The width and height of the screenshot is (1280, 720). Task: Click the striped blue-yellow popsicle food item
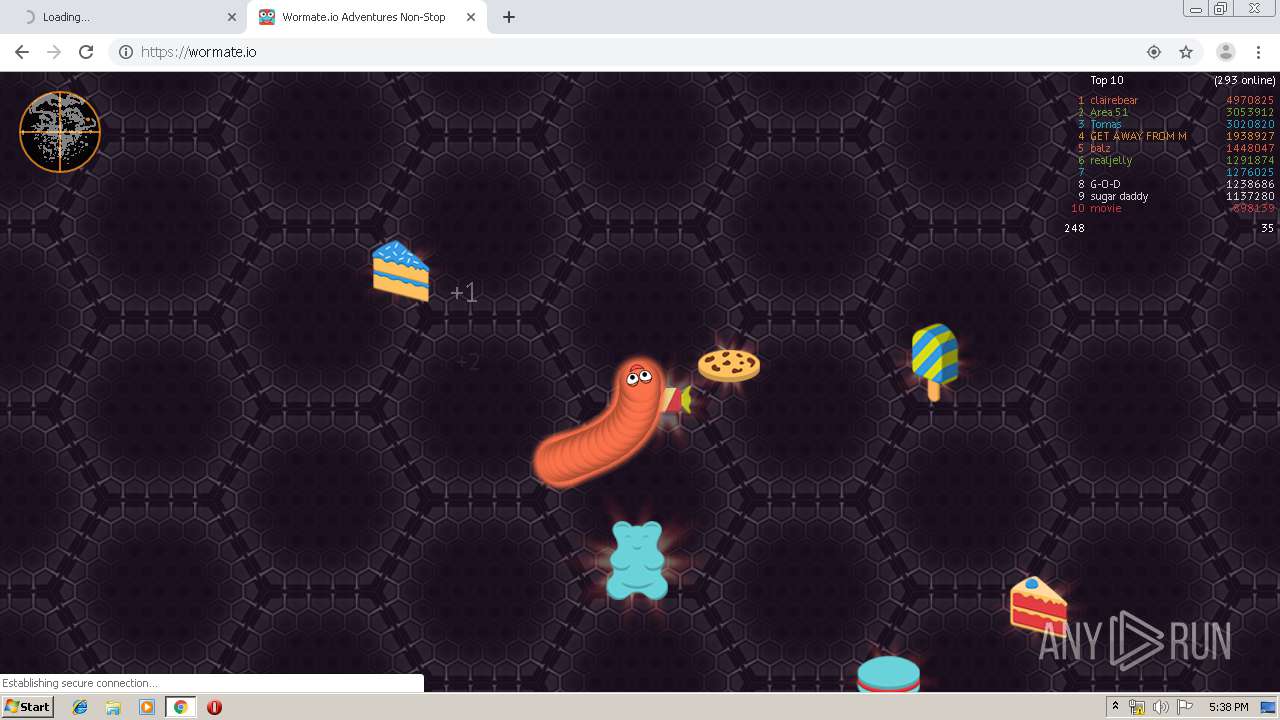(934, 362)
